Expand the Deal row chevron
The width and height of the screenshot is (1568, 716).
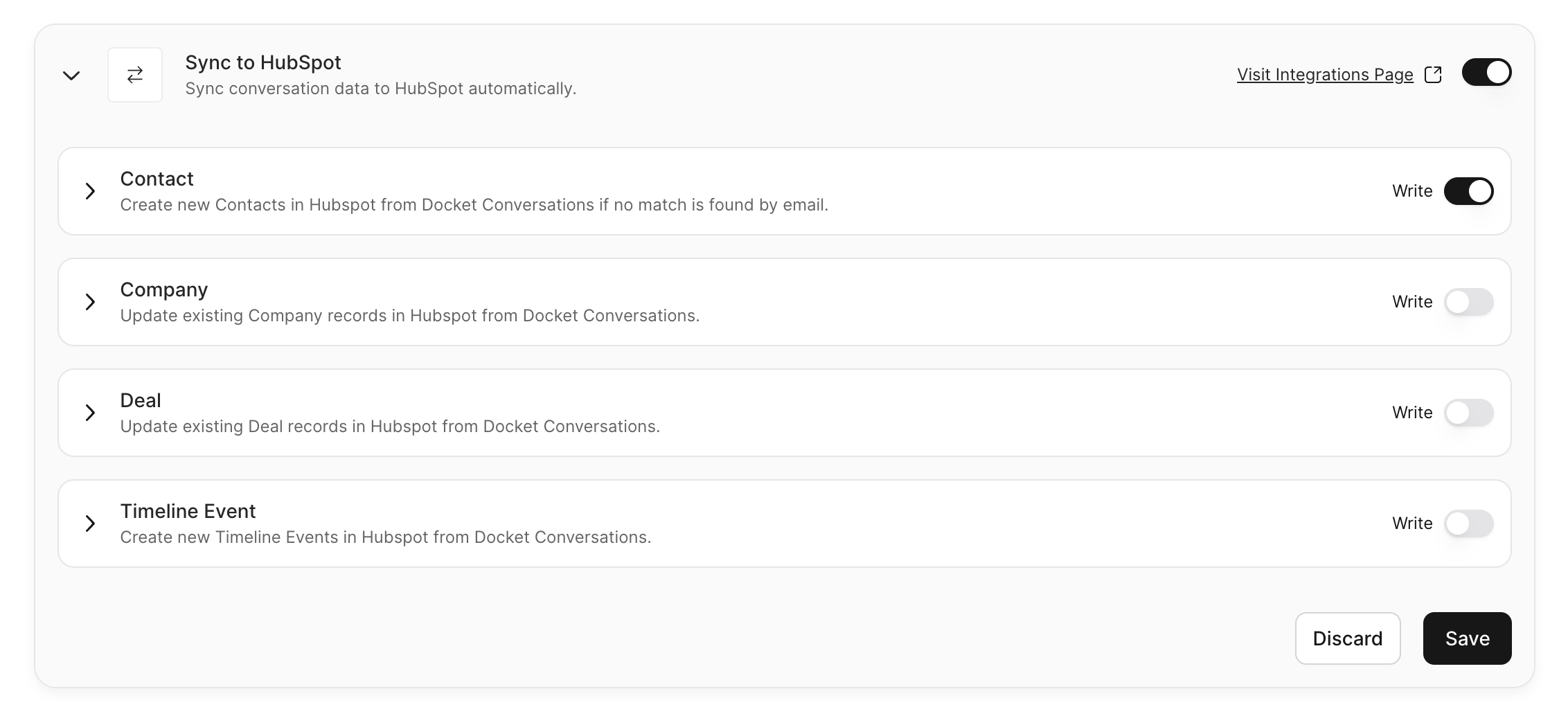(x=90, y=413)
